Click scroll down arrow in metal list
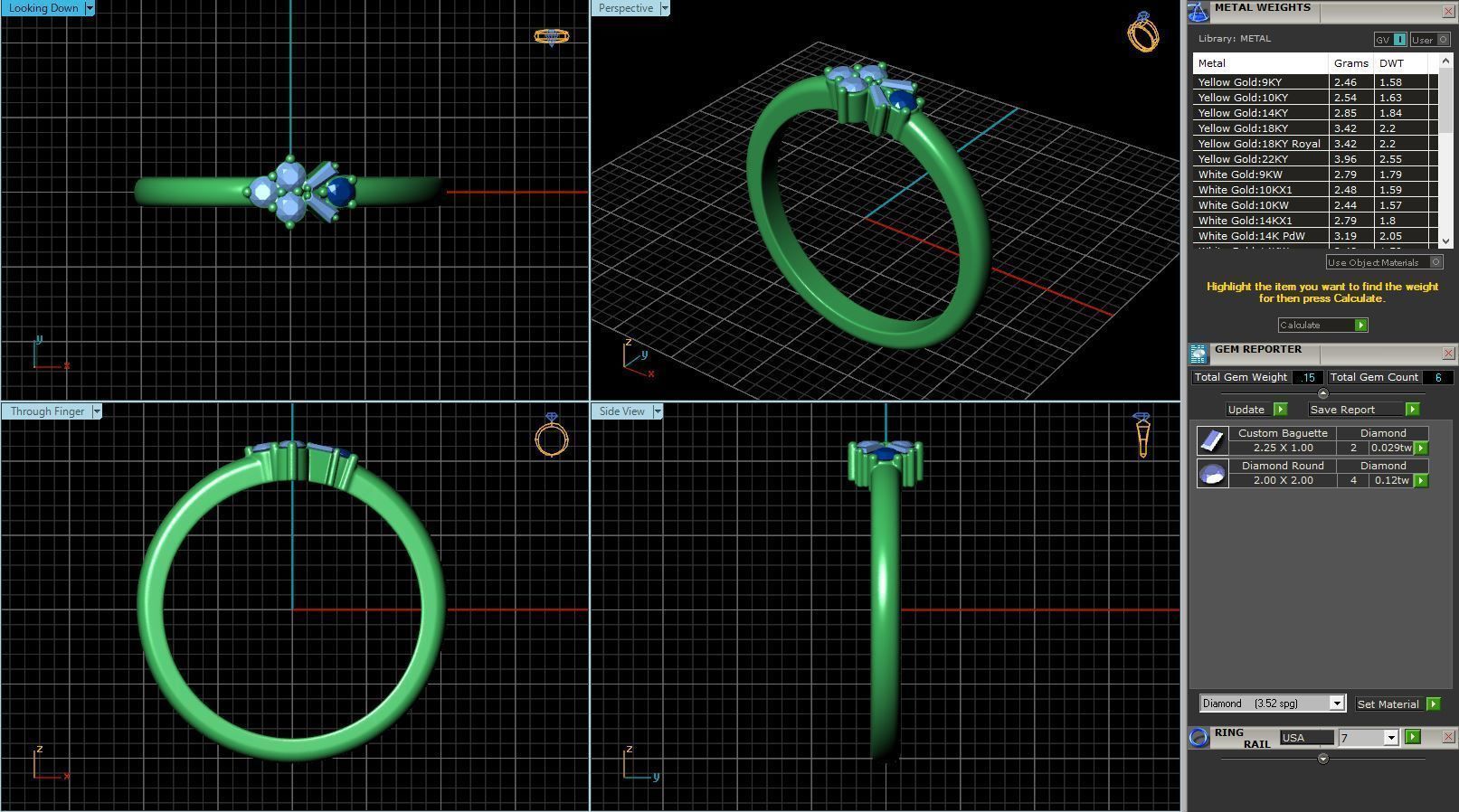1459x812 pixels. click(x=1445, y=241)
